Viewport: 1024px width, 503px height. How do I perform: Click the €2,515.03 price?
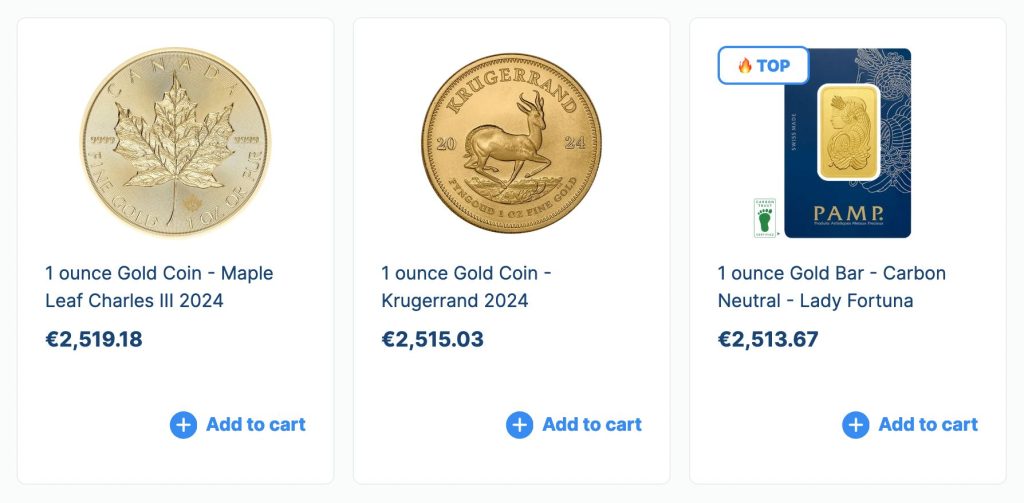(x=432, y=339)
